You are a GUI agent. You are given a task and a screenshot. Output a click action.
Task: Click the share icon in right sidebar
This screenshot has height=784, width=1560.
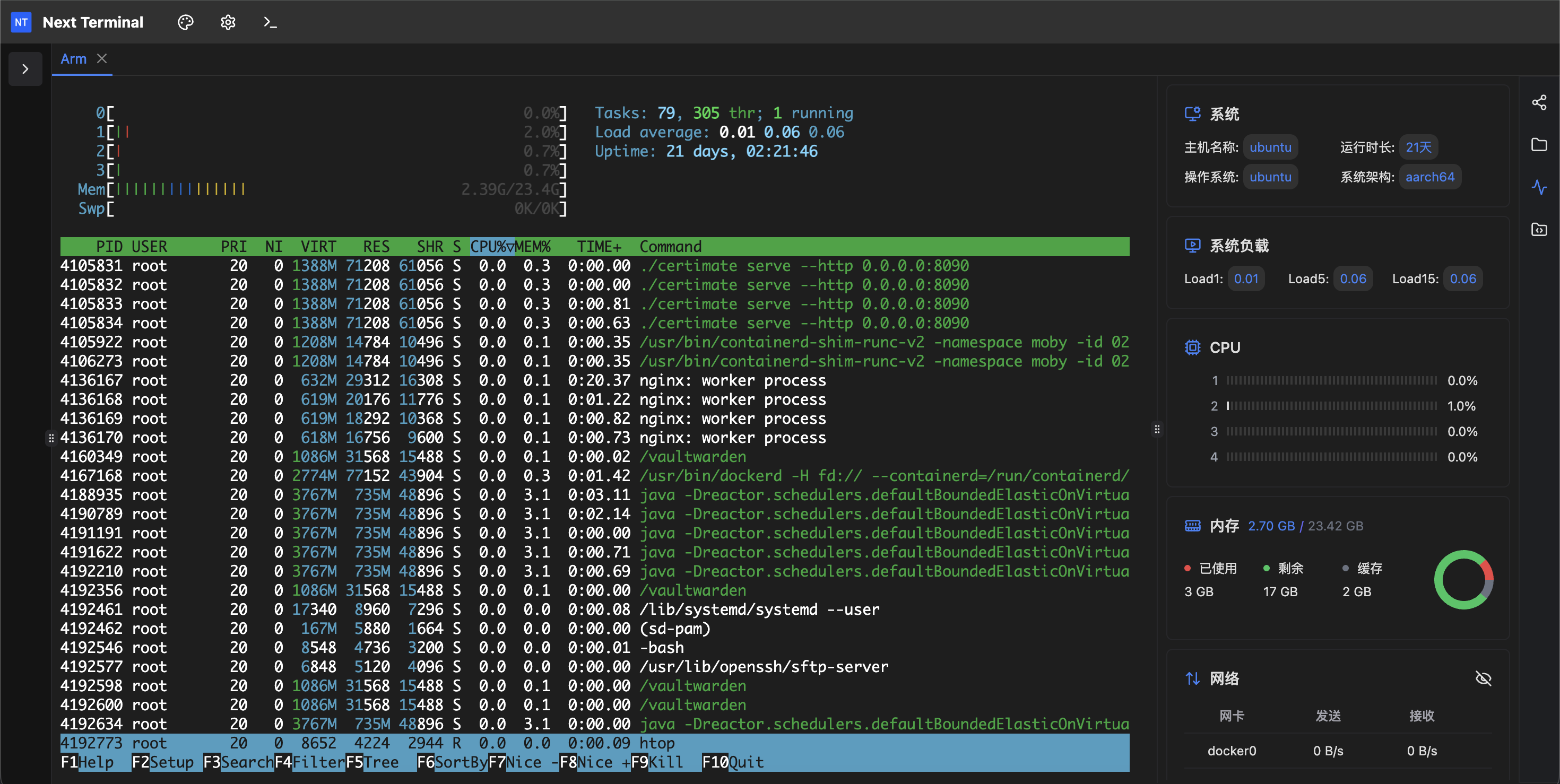(x=1539, y=102)
